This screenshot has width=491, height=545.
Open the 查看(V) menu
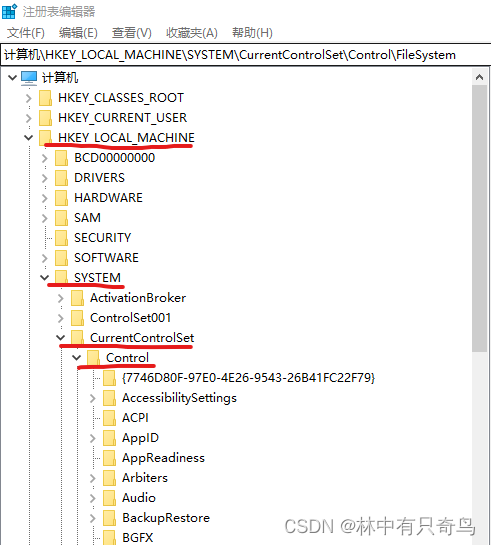click(x=132, y=33)
